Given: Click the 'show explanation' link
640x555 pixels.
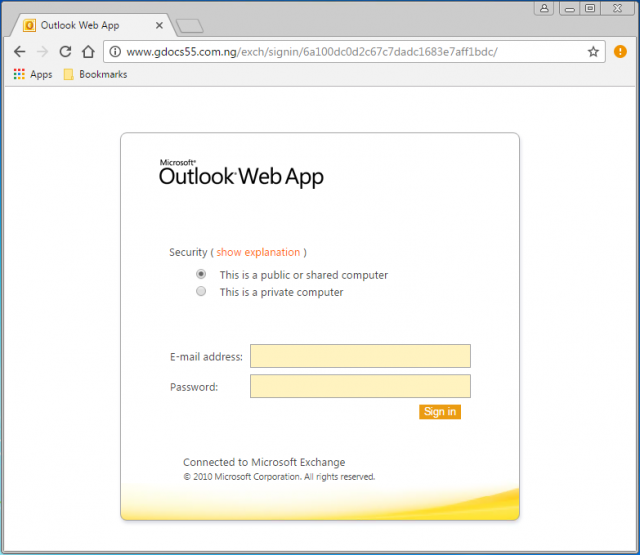Looking at the screenshot, I should click(x=258, y=252).
